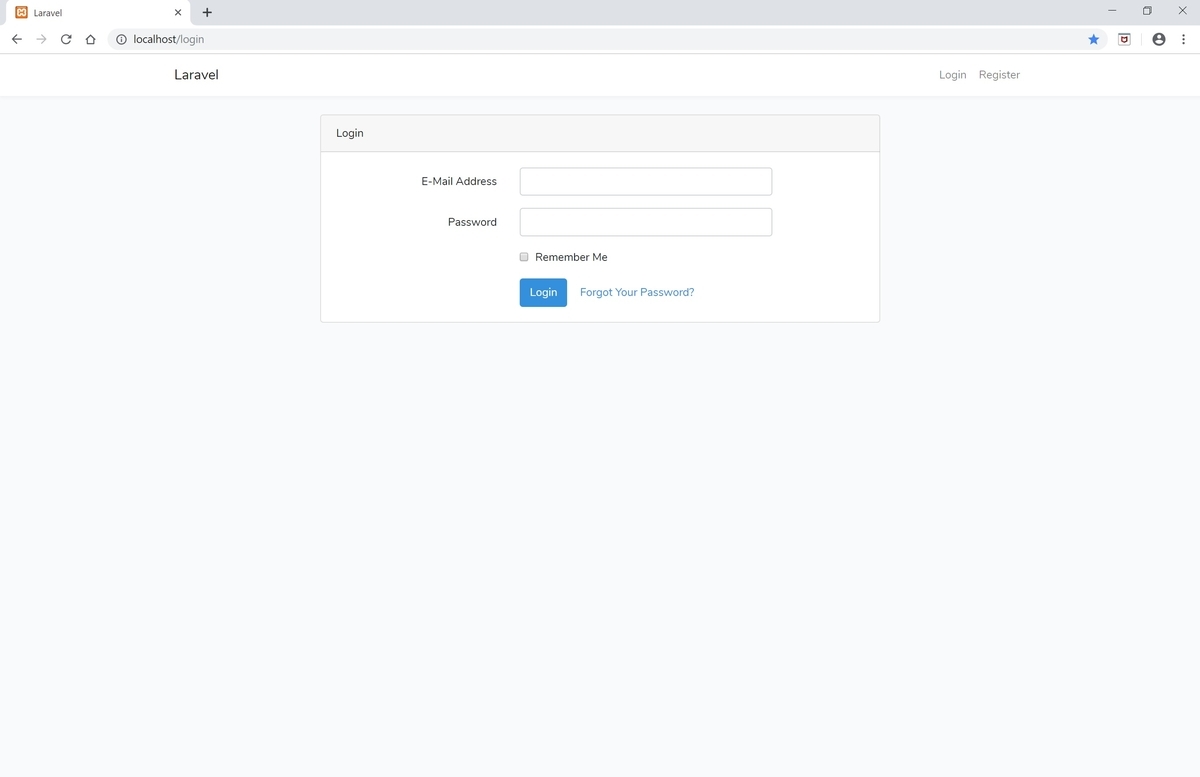
Task: Click the Laravel brand link in navbar
Action: (196, 75)
